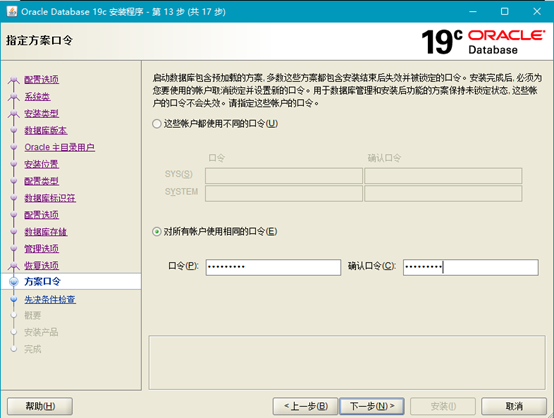
Task: Click the message area box at the bottom
Action: pyautogui.click(x=347, y=363)
